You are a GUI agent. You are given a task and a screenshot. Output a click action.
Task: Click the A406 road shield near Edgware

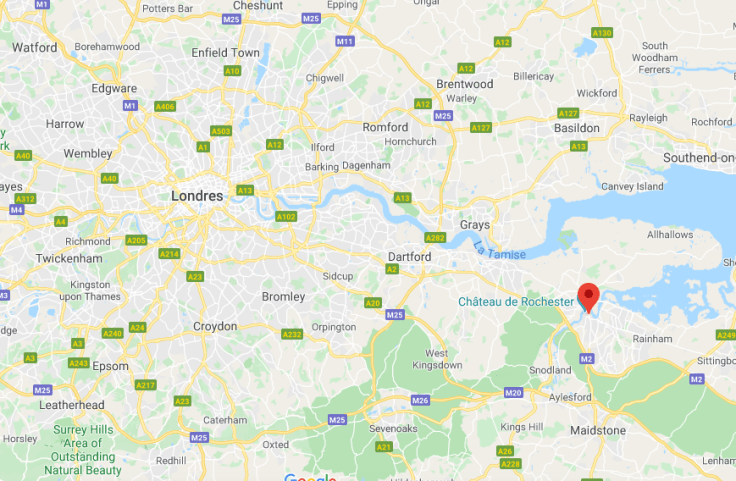click(x=165, y=107)
